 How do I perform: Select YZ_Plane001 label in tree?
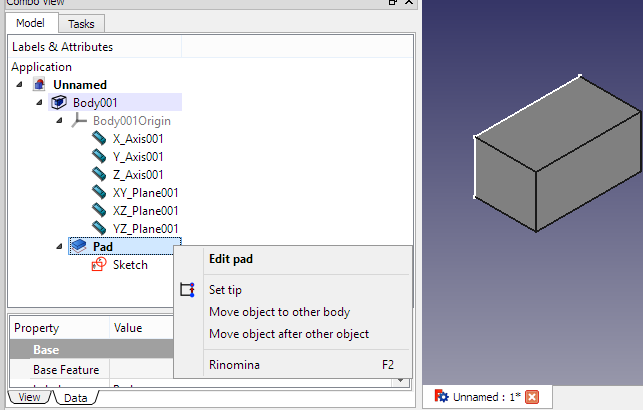click(145, 229)
